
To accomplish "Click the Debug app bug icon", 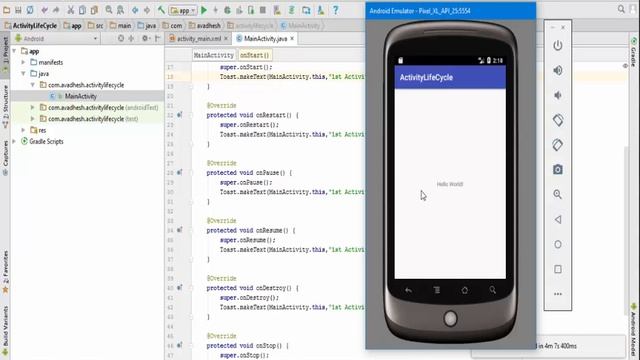I will pyautogui.click(x=227, y=10).
